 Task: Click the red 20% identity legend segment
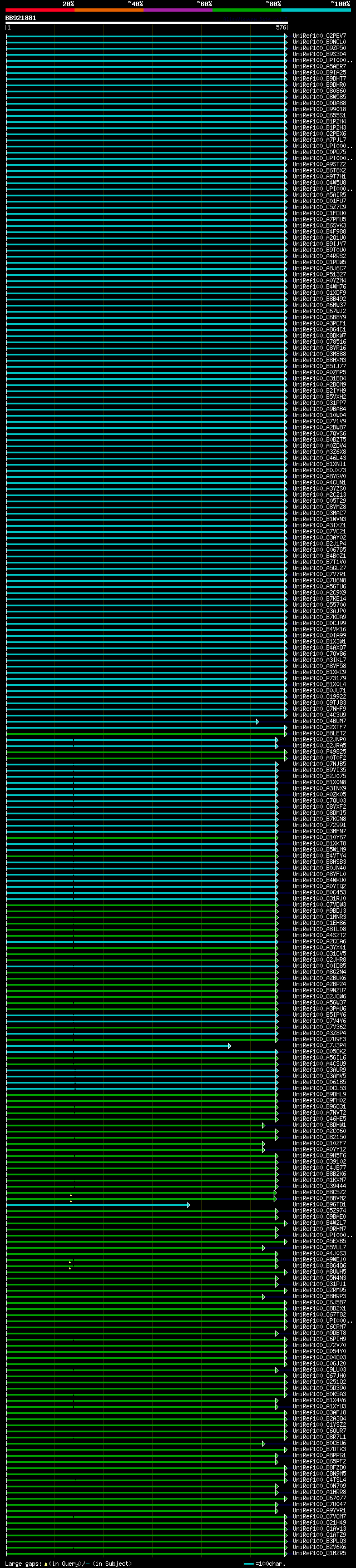pos(40,10)
